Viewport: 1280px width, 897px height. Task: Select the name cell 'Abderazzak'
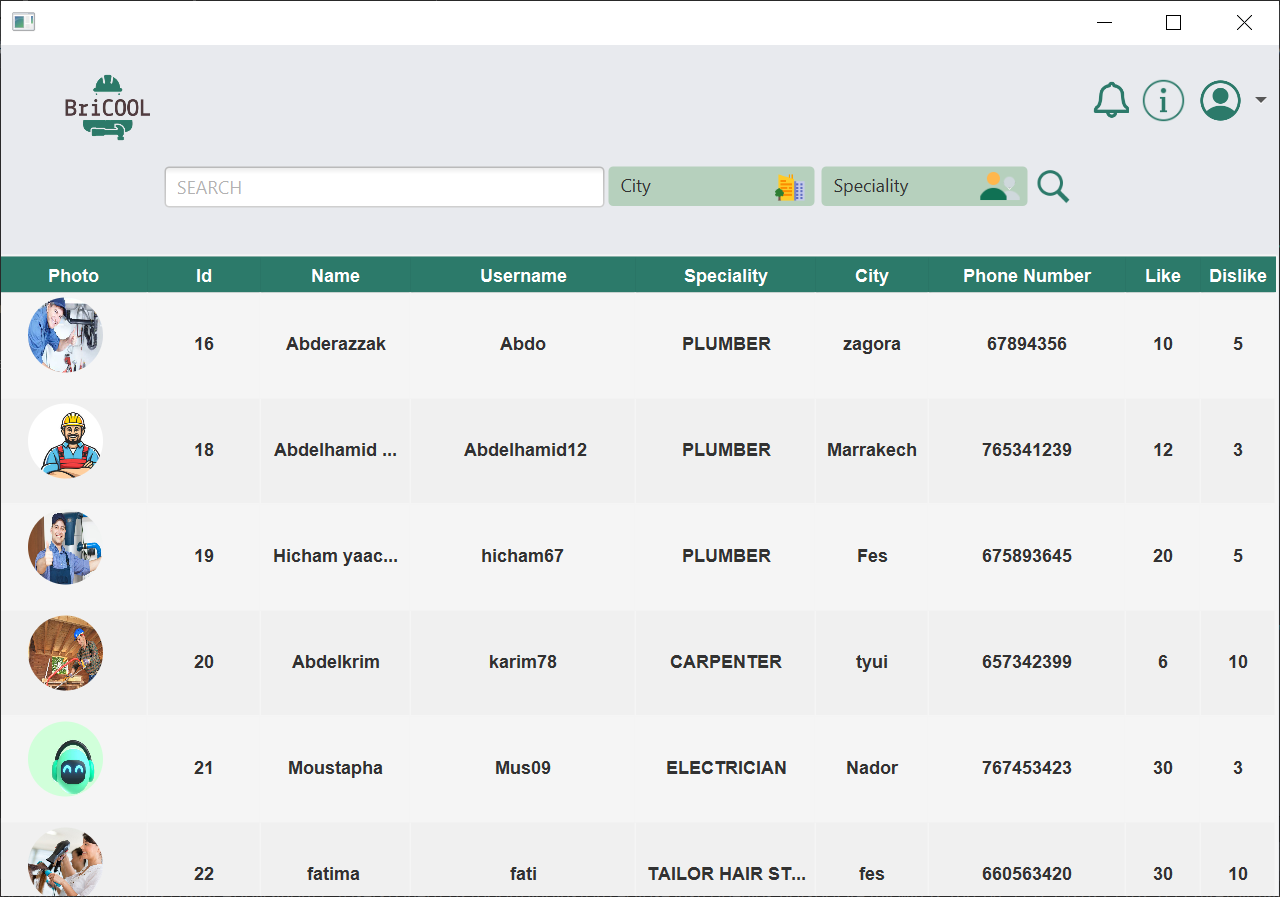click(x=336, y=344)
